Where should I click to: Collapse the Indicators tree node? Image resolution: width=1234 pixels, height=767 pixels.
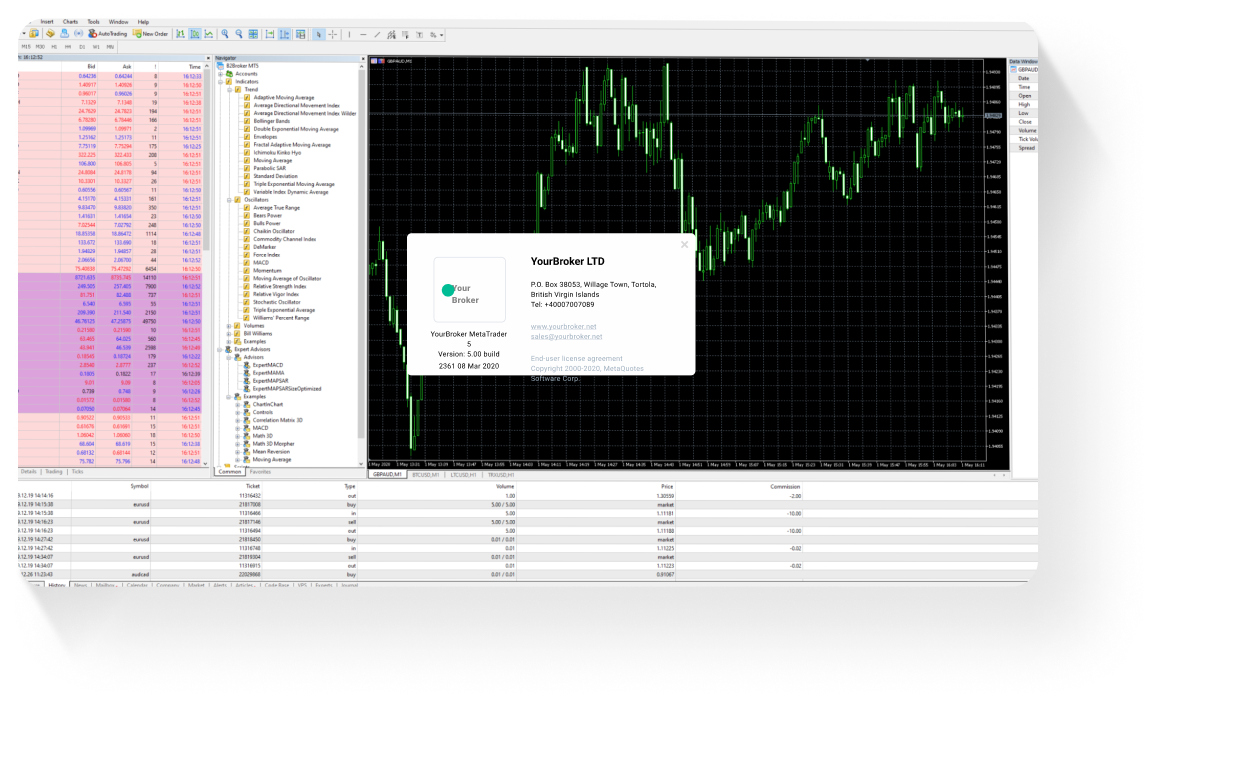(x=221, y=82)
